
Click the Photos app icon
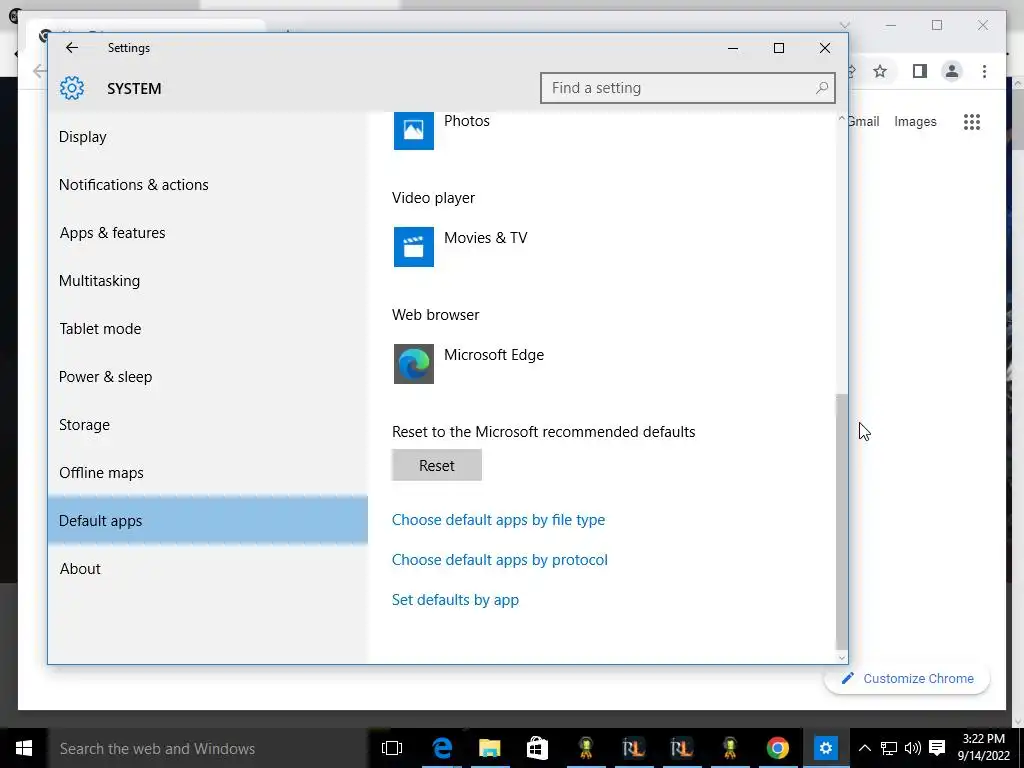click(413, 130)
